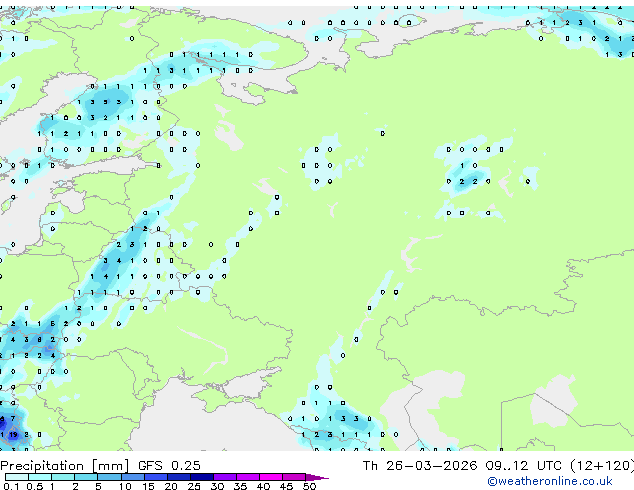This screenshot has width=634, height=490.
Task: Open the weatheronline.co.uk copyright link
Action: point(549,481)
